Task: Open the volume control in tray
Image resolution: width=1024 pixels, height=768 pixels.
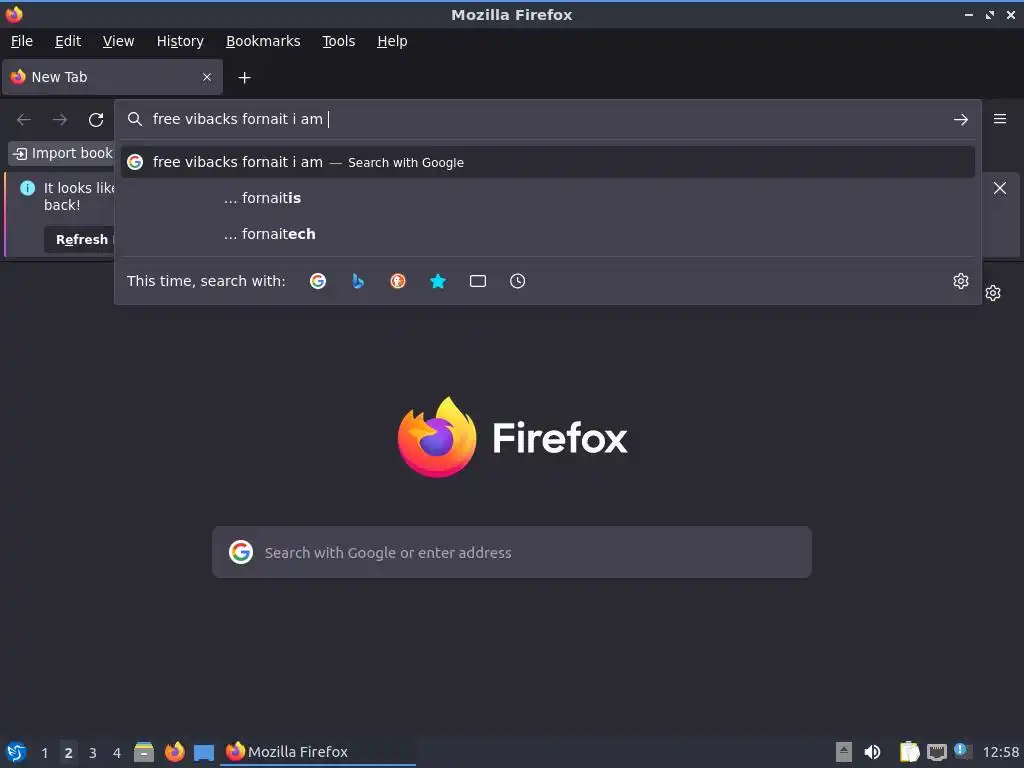Action: click(x=872, y=752)
